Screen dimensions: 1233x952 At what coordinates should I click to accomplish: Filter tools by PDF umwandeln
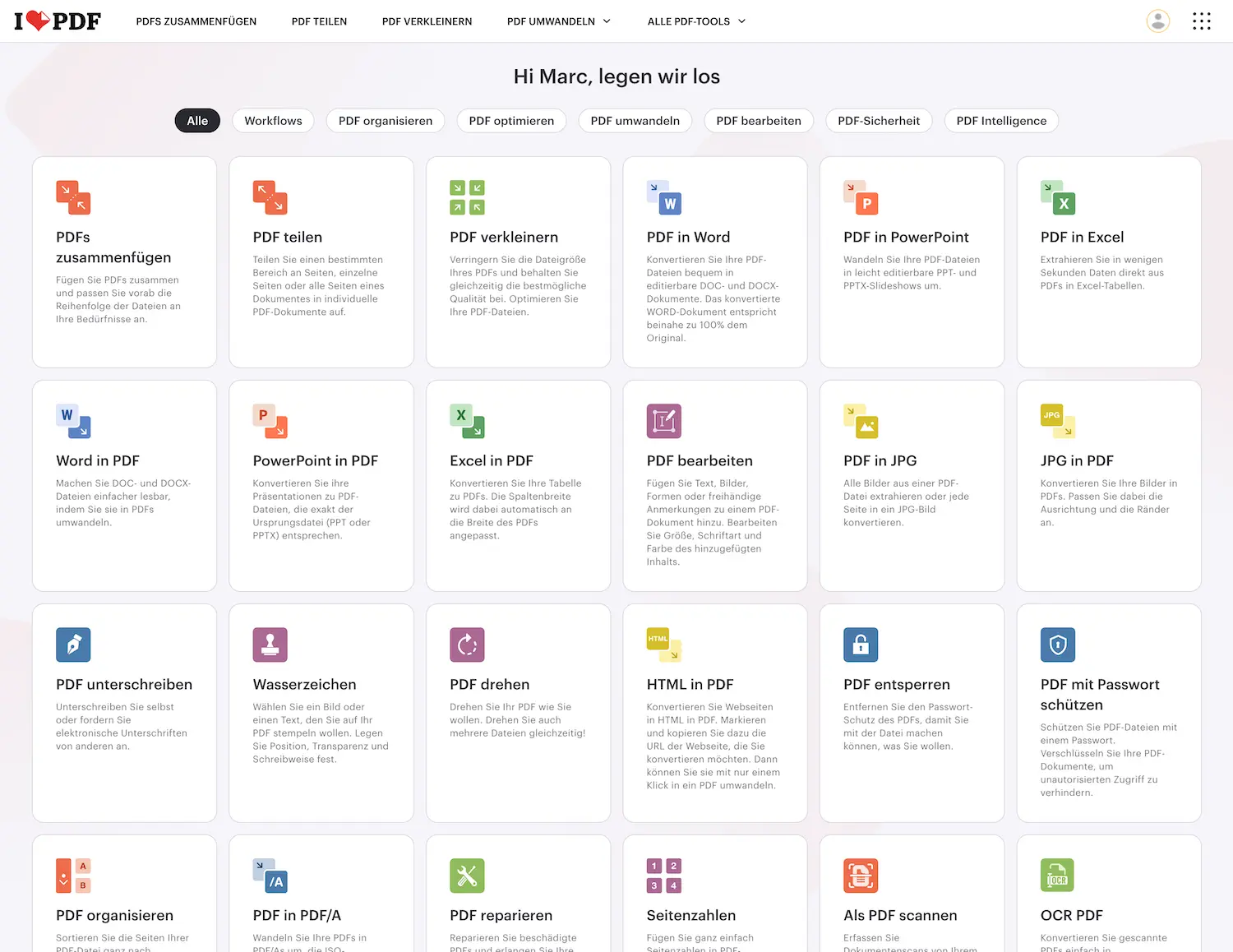[635, 121]
